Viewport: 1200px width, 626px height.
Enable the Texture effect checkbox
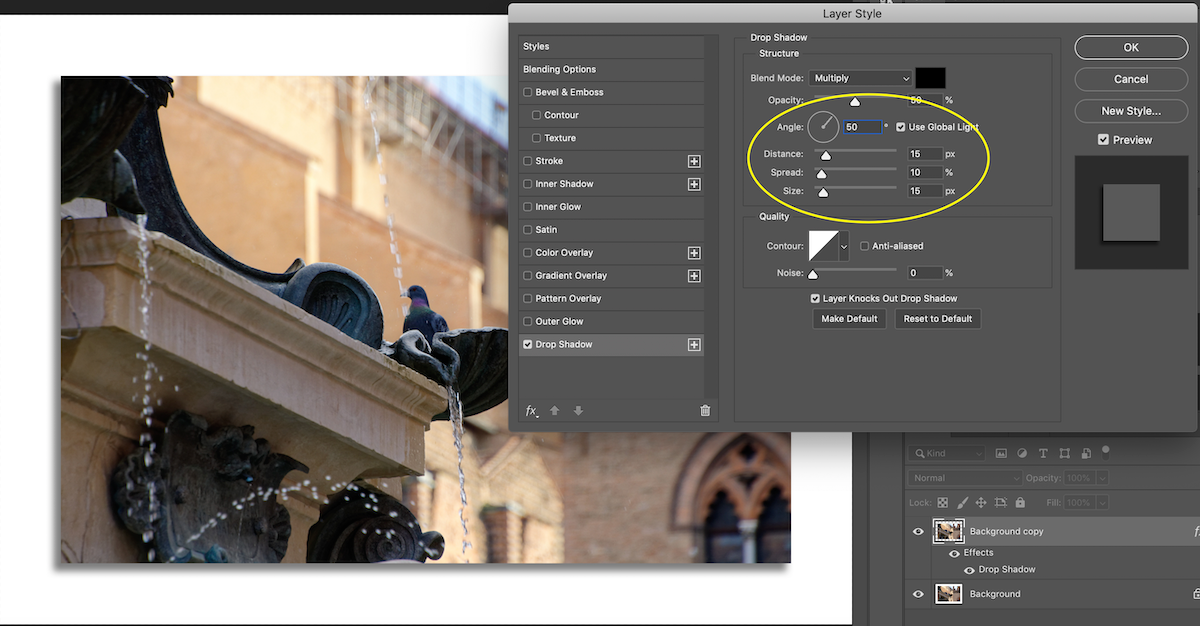click(x=537, y=139)
